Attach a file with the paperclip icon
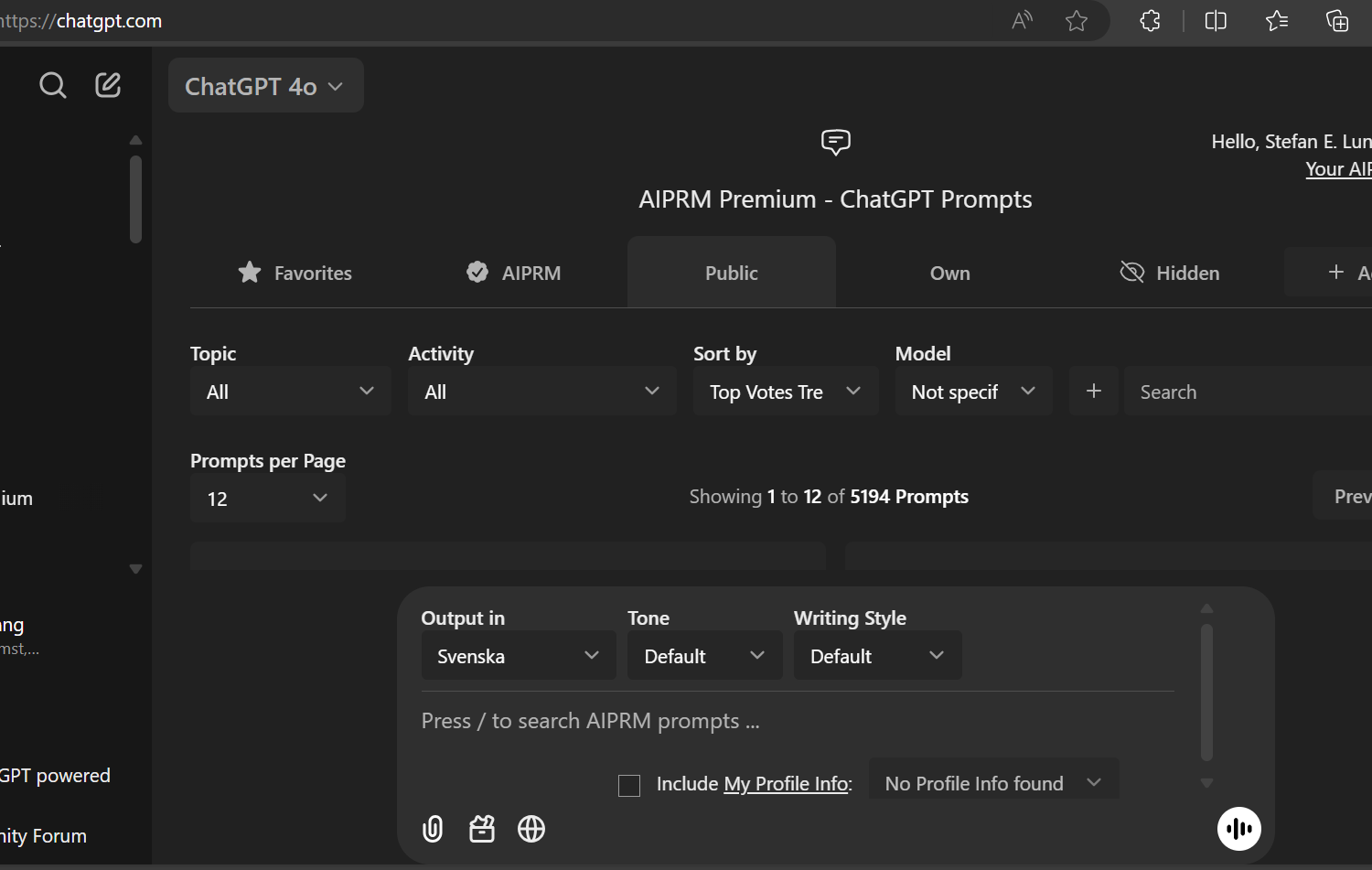The height and width of the screenshot is (870, 1372). point(433,829)
